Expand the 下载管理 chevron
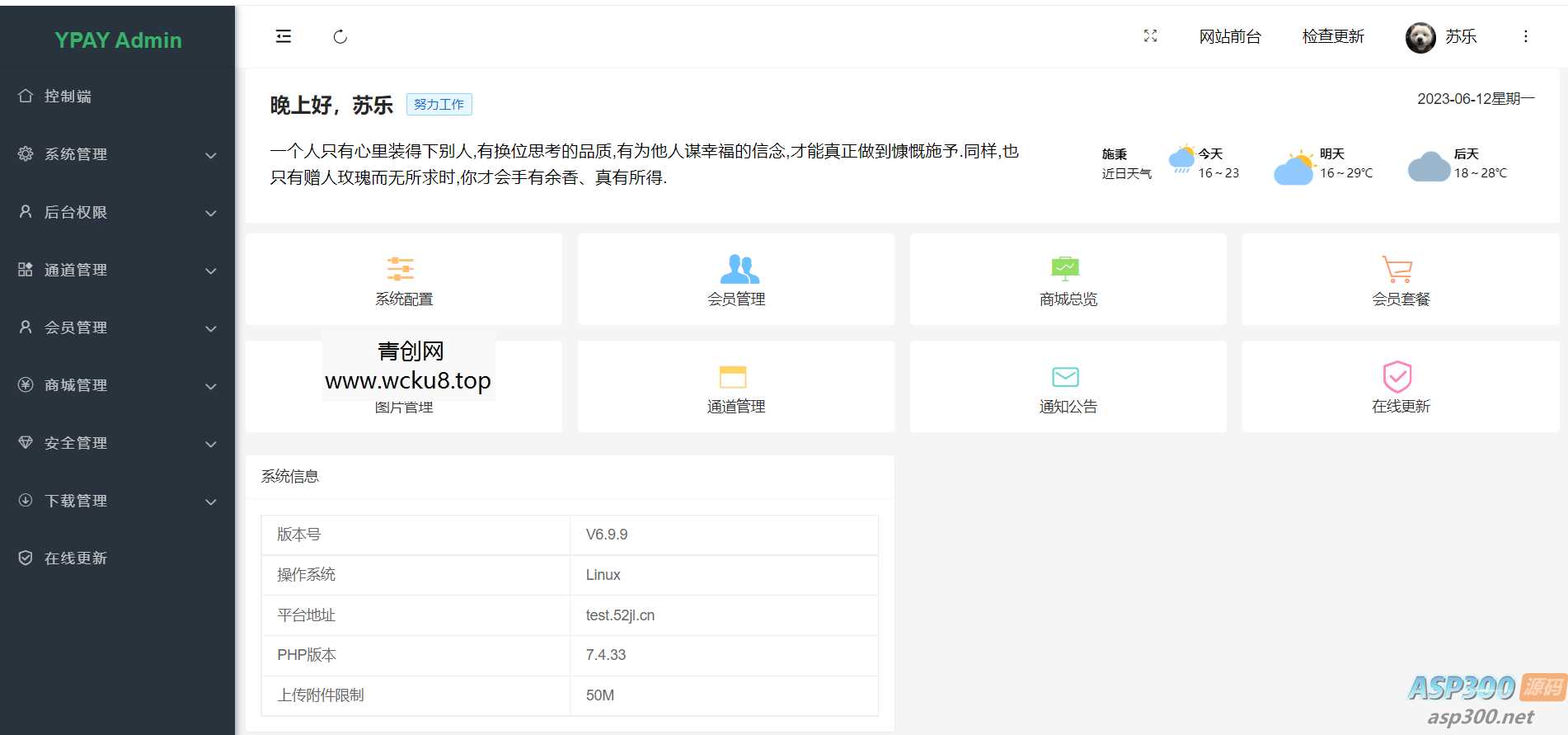1568x735 pixels. click(x=211, y=502)
